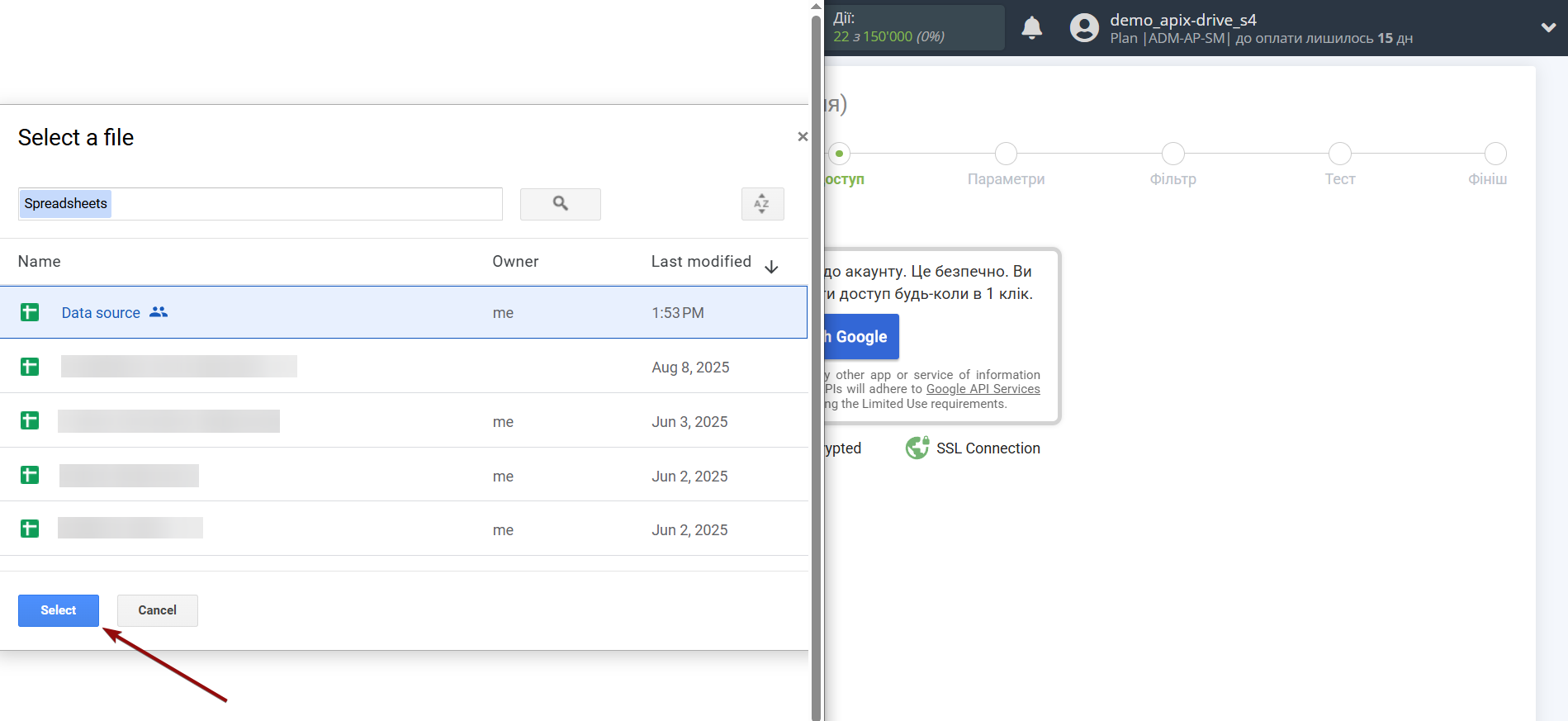Click spreadsheet icon in Jun 3, 2025 row
This screenshot has height=721, width=1568.
click(x=30, y=421)
